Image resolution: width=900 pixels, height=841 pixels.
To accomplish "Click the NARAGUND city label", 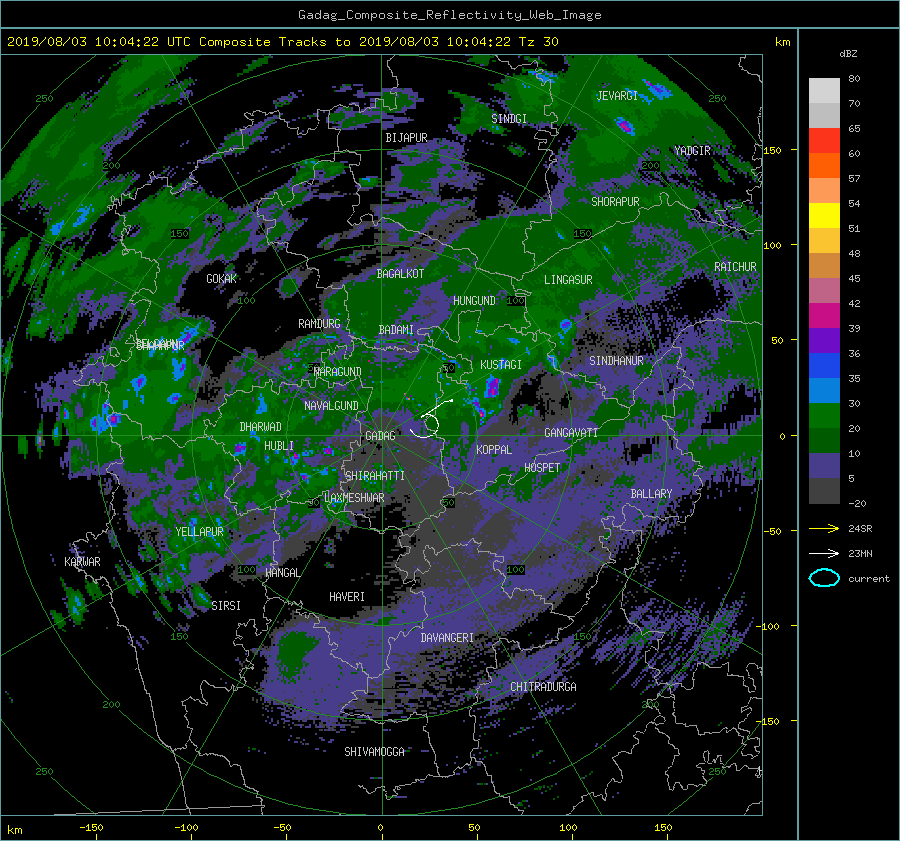I will pyautogui.click(x=338, y=371).
